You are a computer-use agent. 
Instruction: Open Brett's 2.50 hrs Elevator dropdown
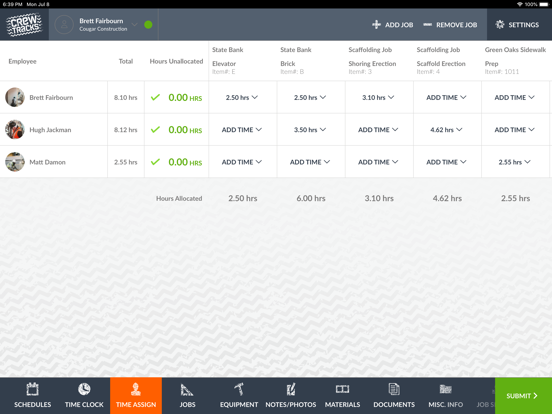coord(242,97)
